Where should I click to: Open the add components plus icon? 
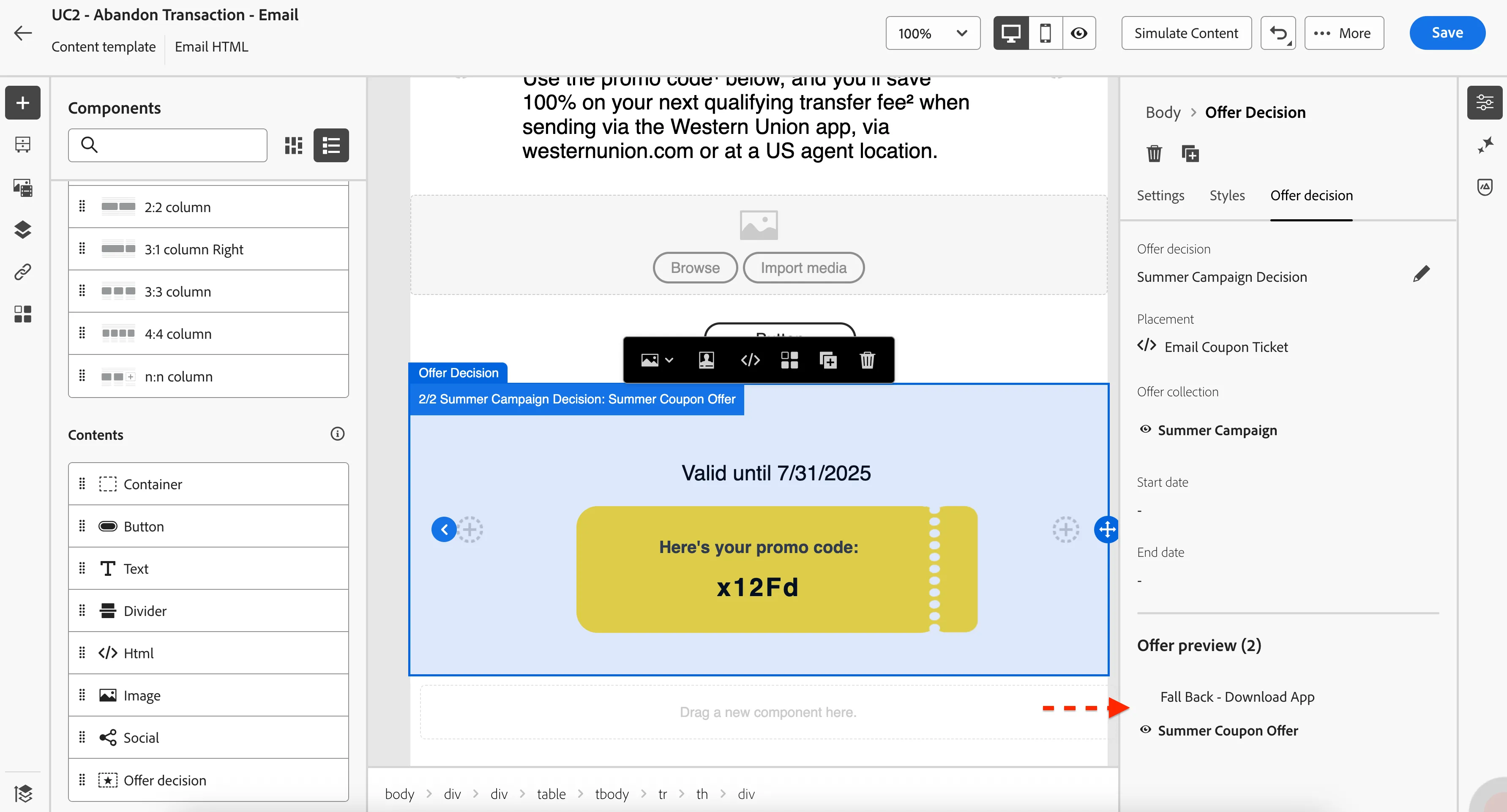click(23, 103)
